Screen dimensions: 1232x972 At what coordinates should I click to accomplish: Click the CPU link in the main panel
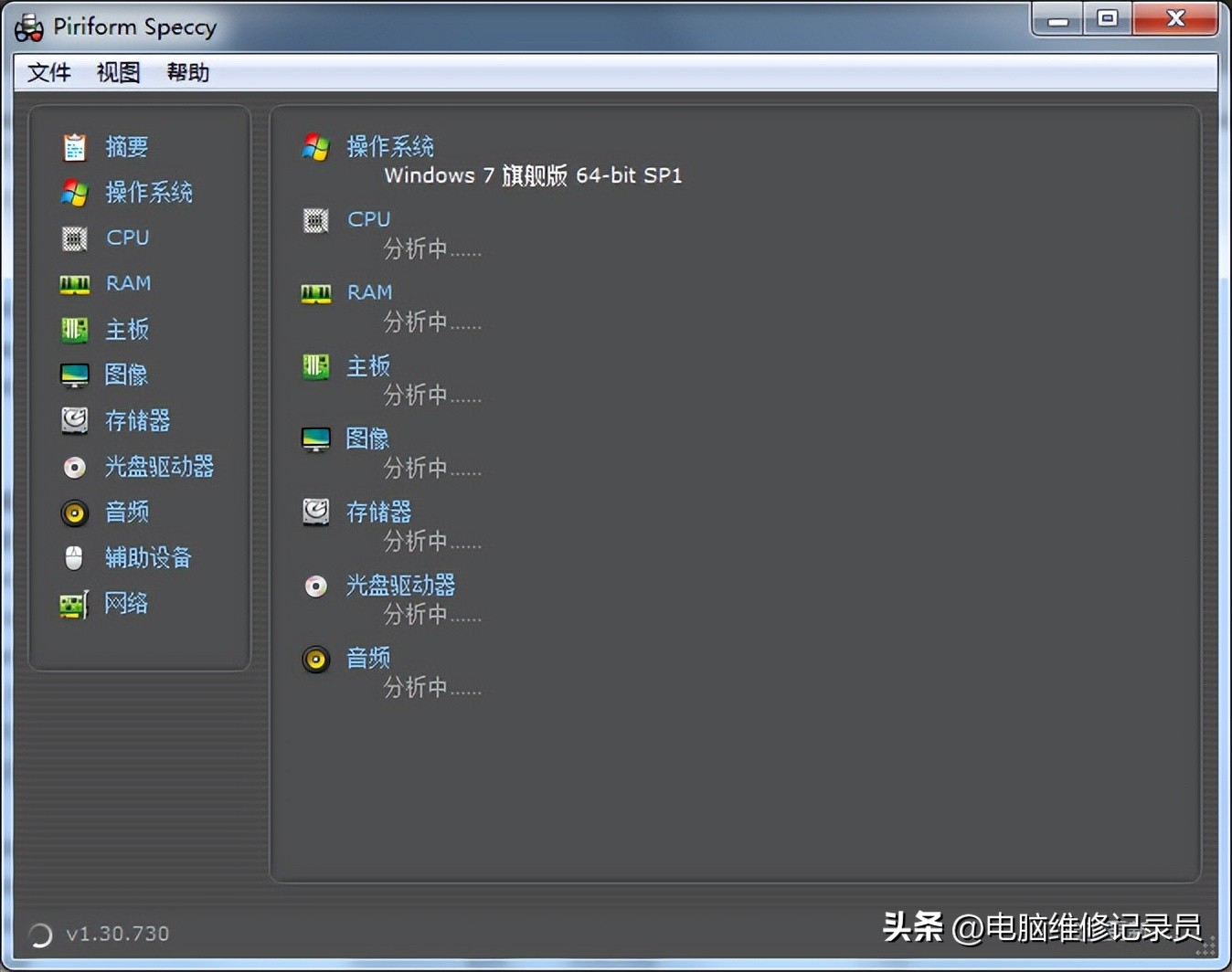point(367,219)
